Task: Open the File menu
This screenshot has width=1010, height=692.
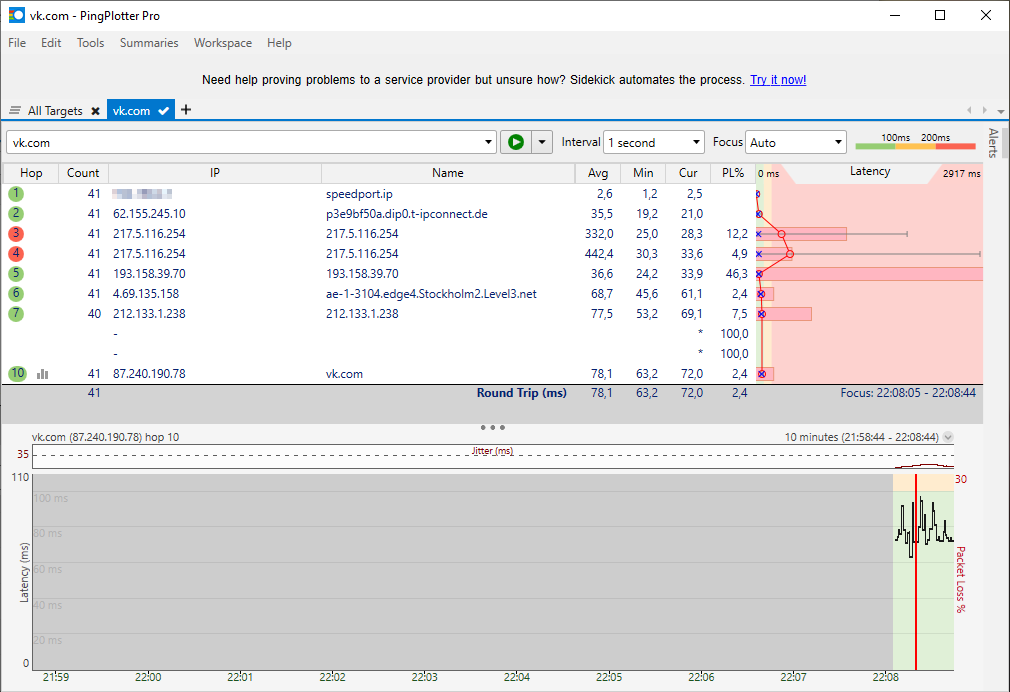Action: (17, 43)
